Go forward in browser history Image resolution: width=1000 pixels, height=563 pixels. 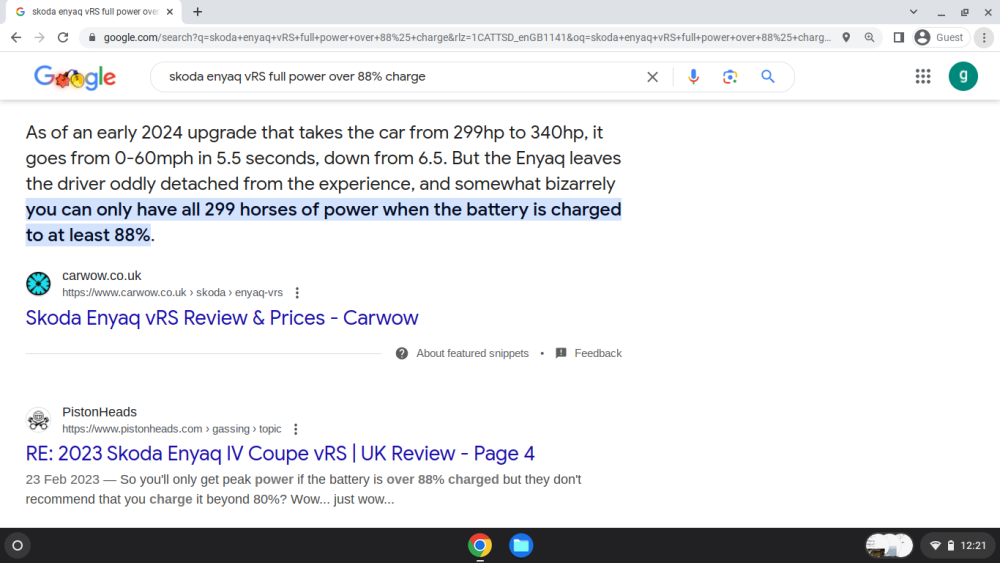coord(40,38)
